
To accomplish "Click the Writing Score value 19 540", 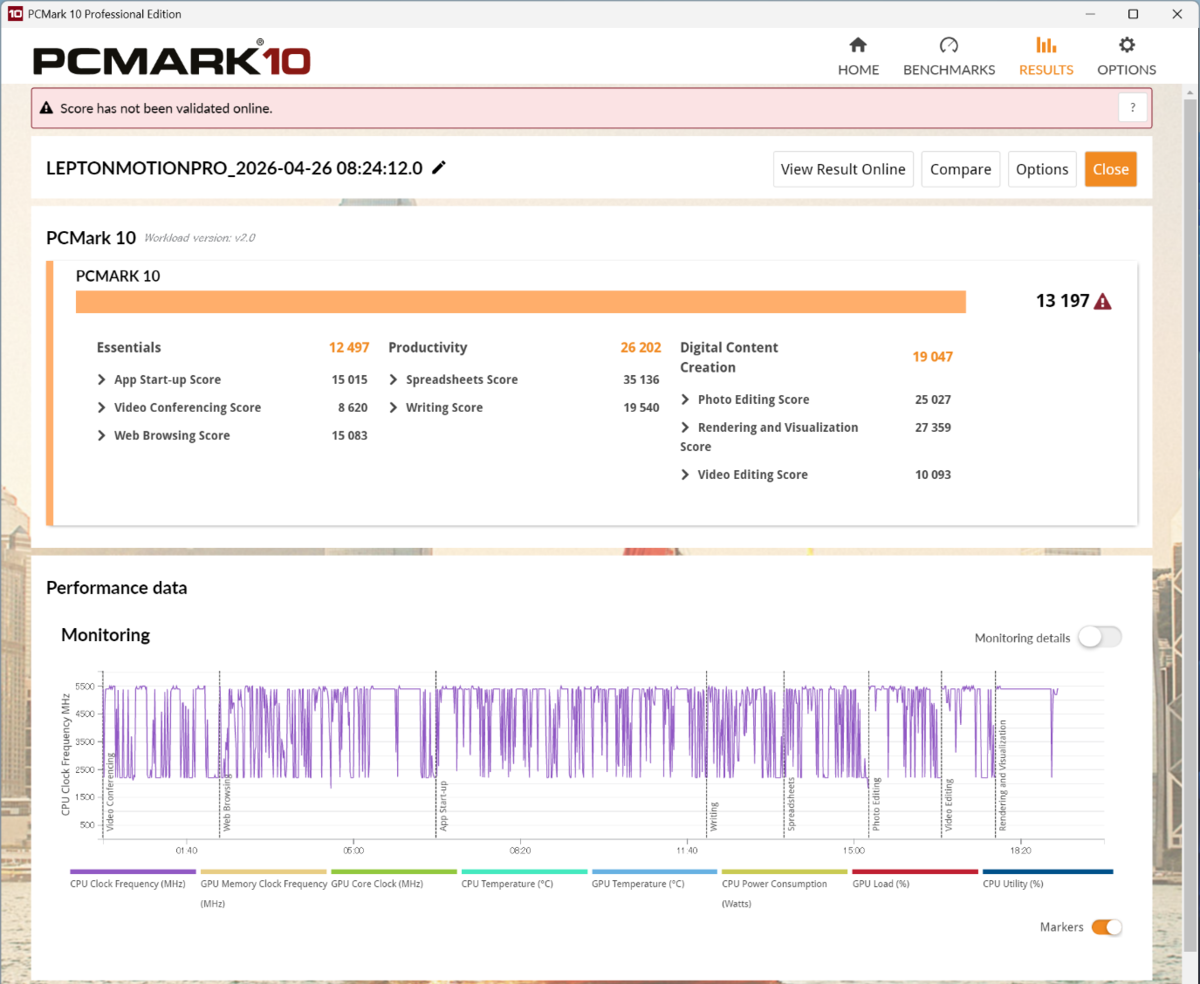I will [x=642, y=408].
